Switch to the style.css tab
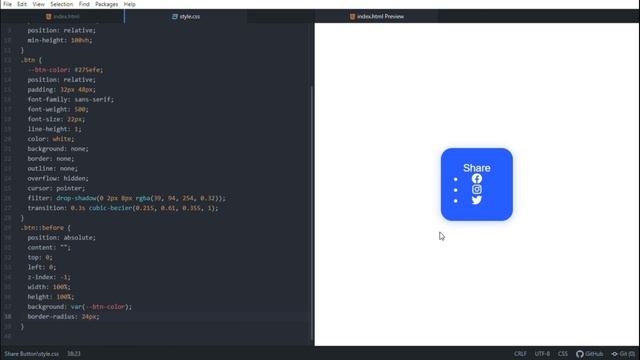 [186, 17]
